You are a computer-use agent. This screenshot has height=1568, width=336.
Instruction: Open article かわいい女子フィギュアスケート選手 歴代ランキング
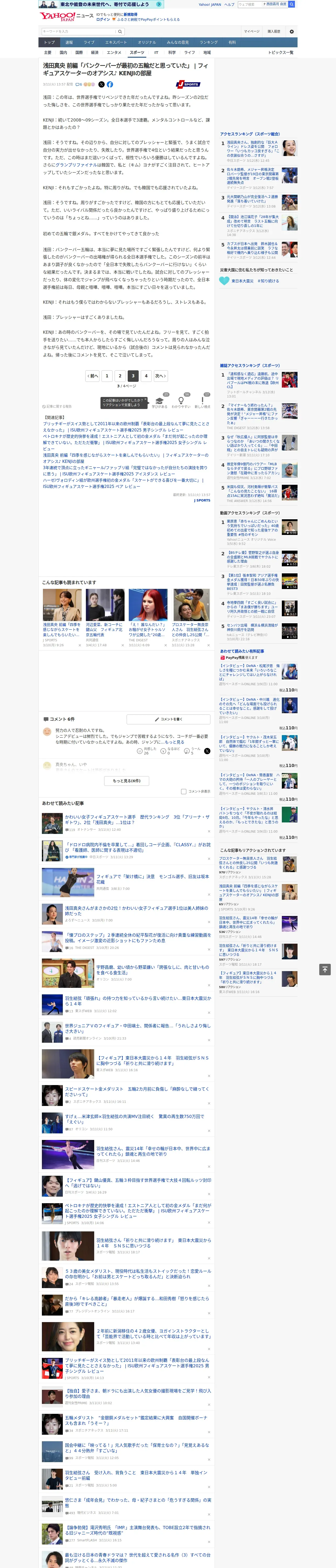coord(137,819)
